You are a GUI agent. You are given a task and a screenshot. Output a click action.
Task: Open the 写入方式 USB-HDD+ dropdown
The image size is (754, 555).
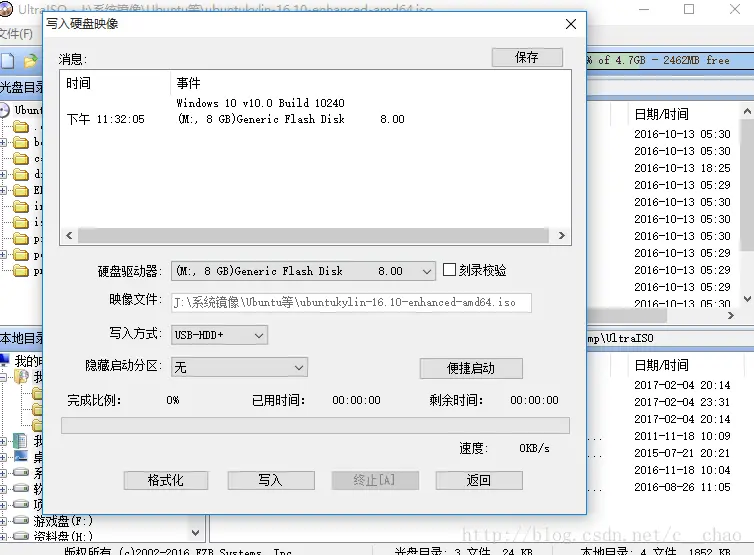point(259,335)
